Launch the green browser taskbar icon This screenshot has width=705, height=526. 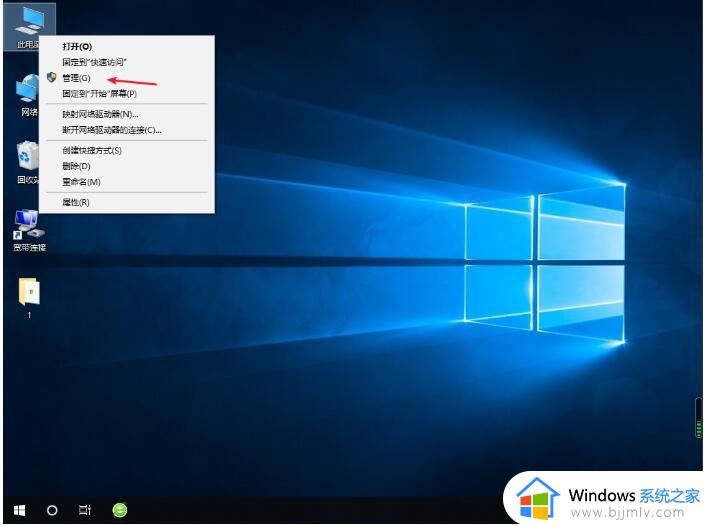point(120,510)
